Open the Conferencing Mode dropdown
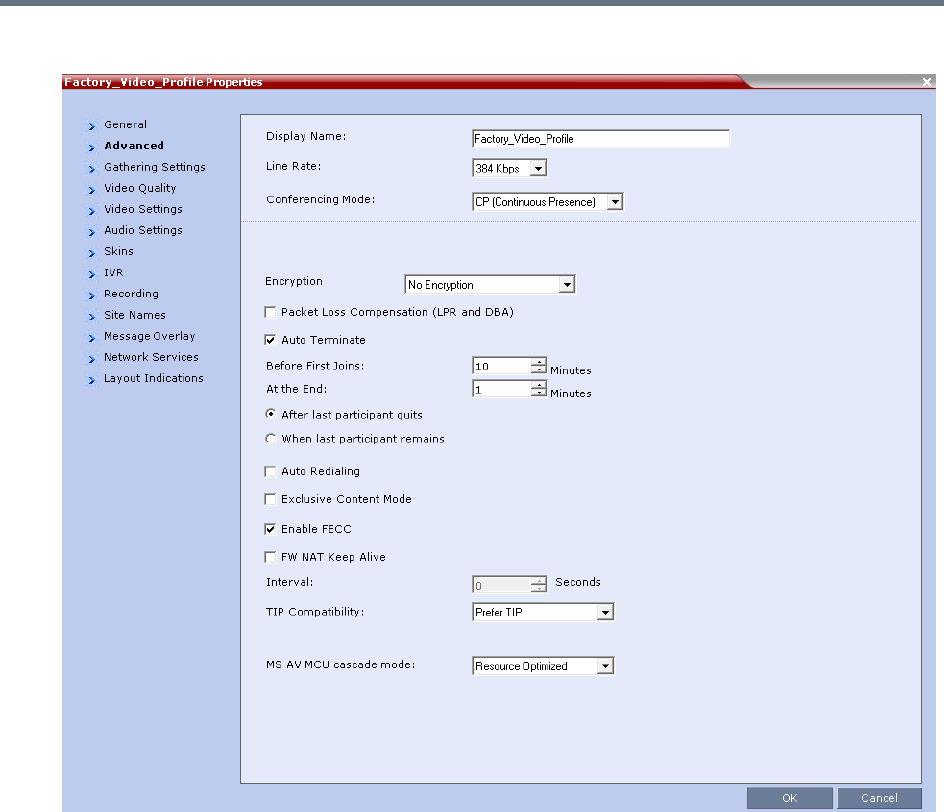The image size is (944, 812). (615, 202)
